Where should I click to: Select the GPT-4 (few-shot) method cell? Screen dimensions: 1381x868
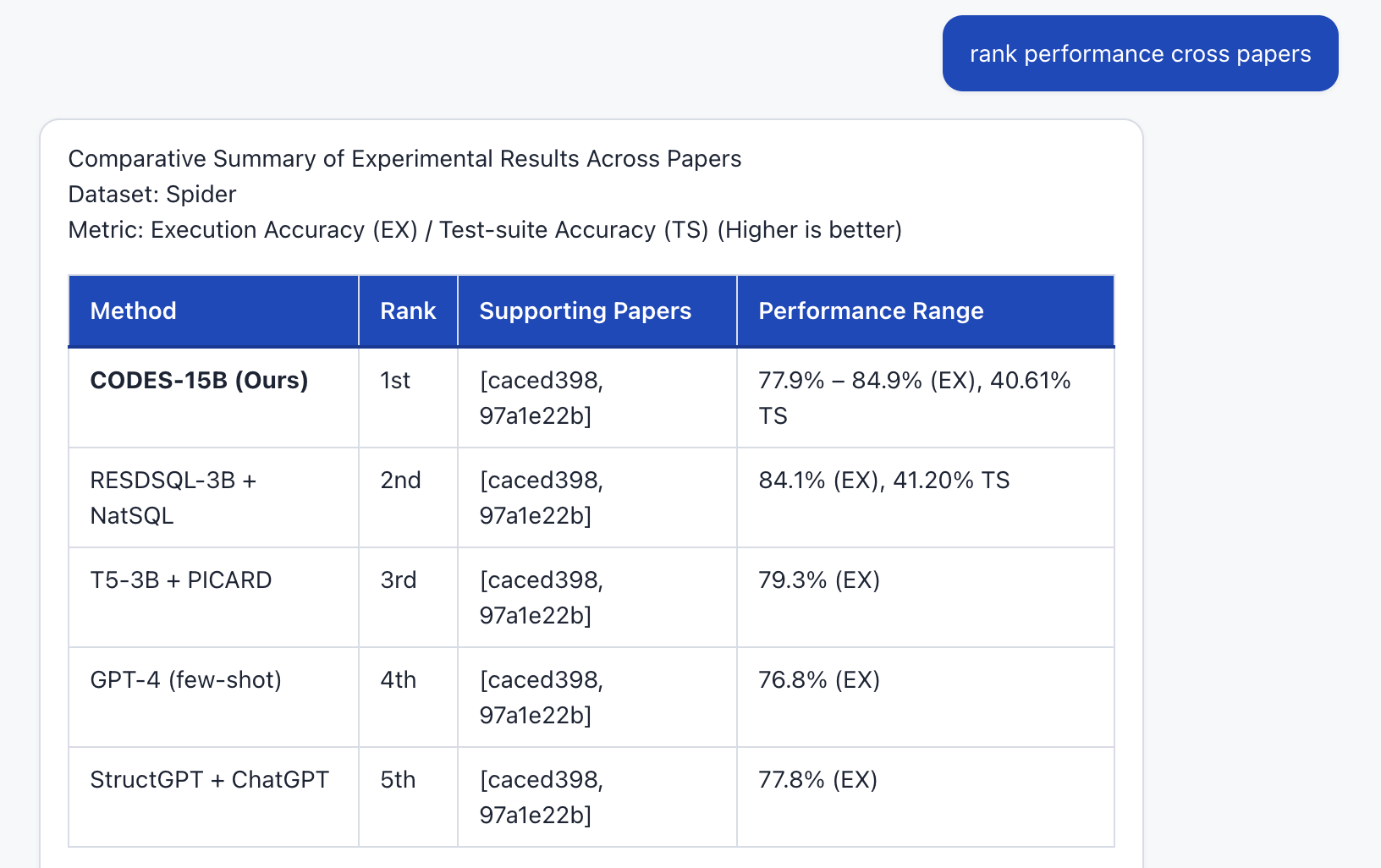pyautogui.click(x=186, y=680)
